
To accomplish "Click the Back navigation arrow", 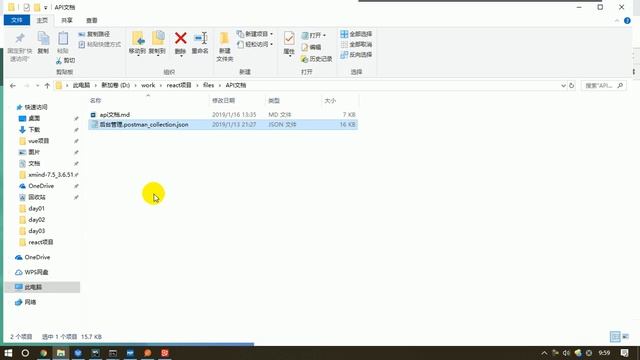I will click(13, 86).
